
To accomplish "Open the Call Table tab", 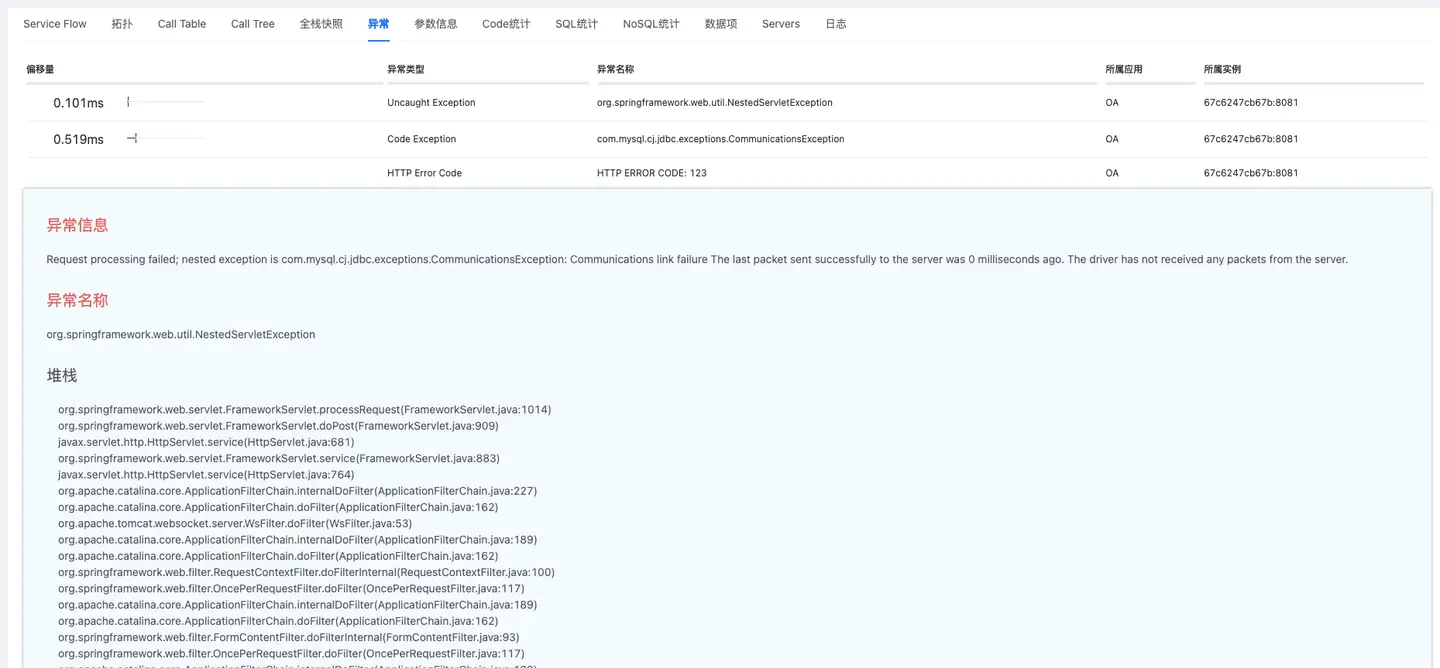I will (x=182, y=24).
